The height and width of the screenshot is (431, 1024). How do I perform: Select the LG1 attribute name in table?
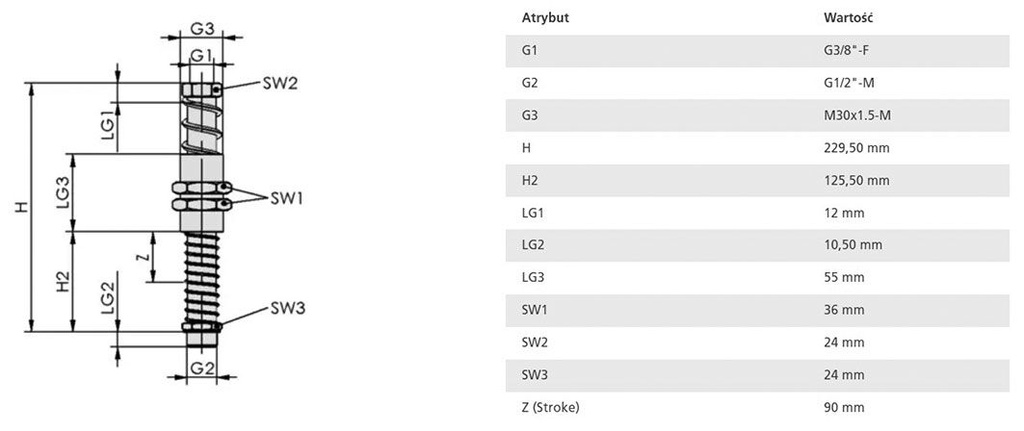pyautogui.click(x=533, y=213)
